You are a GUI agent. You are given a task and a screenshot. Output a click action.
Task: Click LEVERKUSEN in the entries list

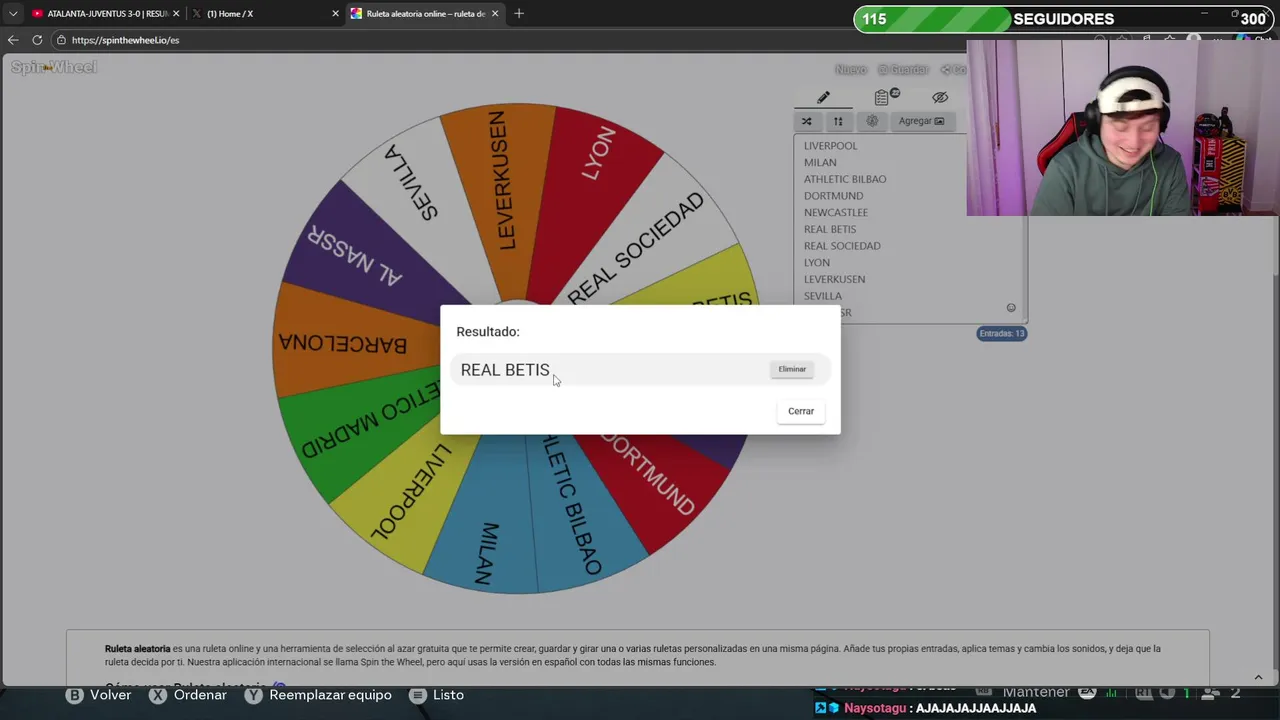(834, 279)
